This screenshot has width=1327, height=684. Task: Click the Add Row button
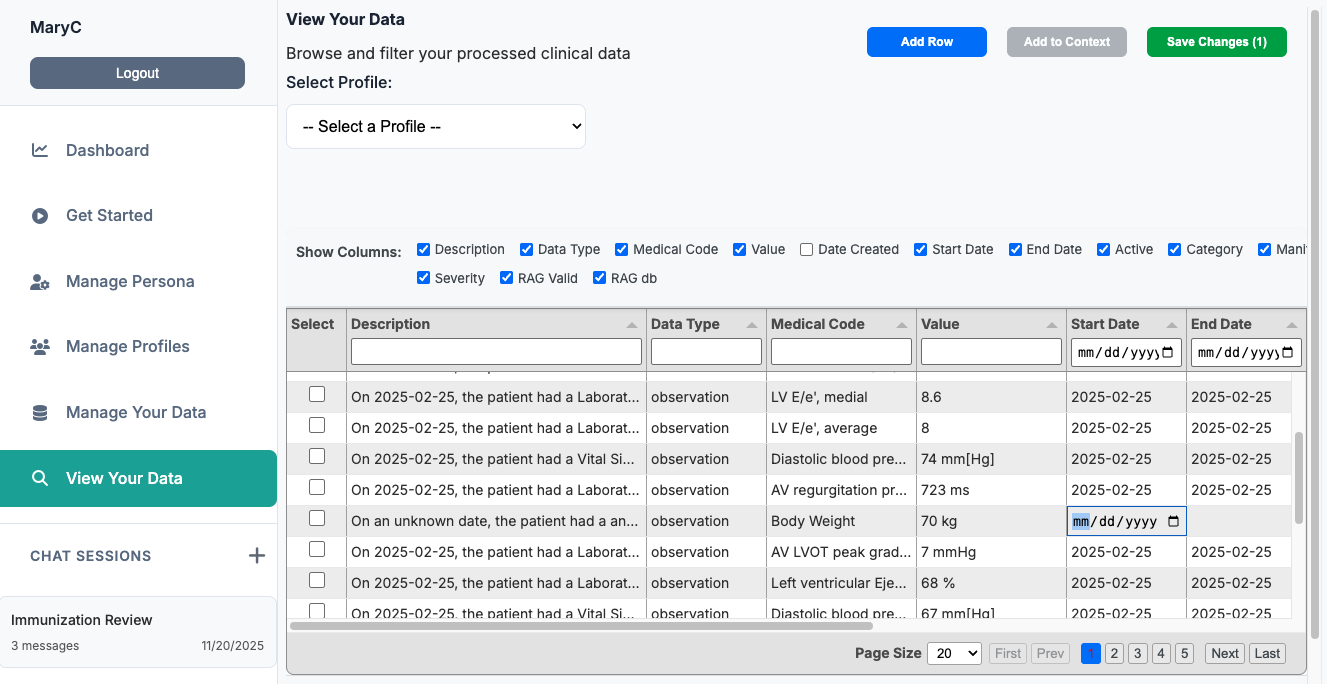pyautogui.click(x=926, y=42)
